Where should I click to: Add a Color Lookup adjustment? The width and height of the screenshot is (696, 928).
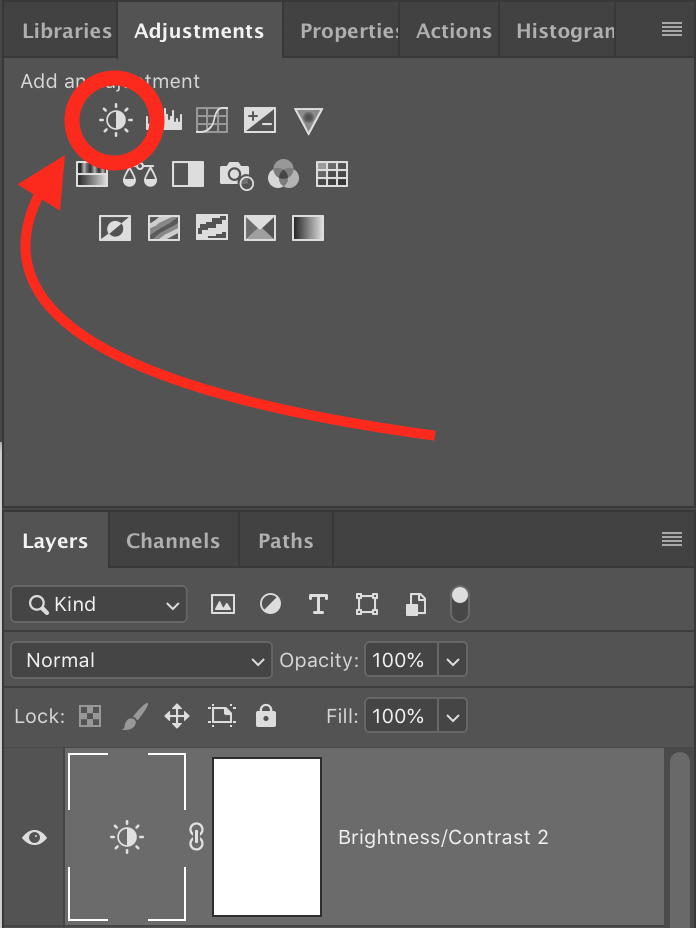(x=332, y=175)
